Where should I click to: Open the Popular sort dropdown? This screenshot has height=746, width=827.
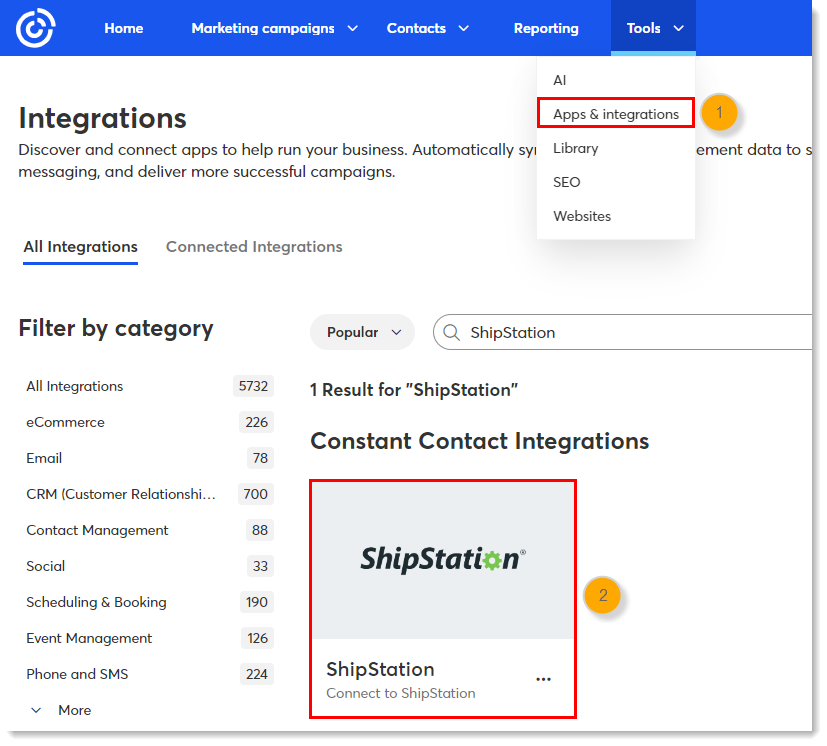[362, 332]
